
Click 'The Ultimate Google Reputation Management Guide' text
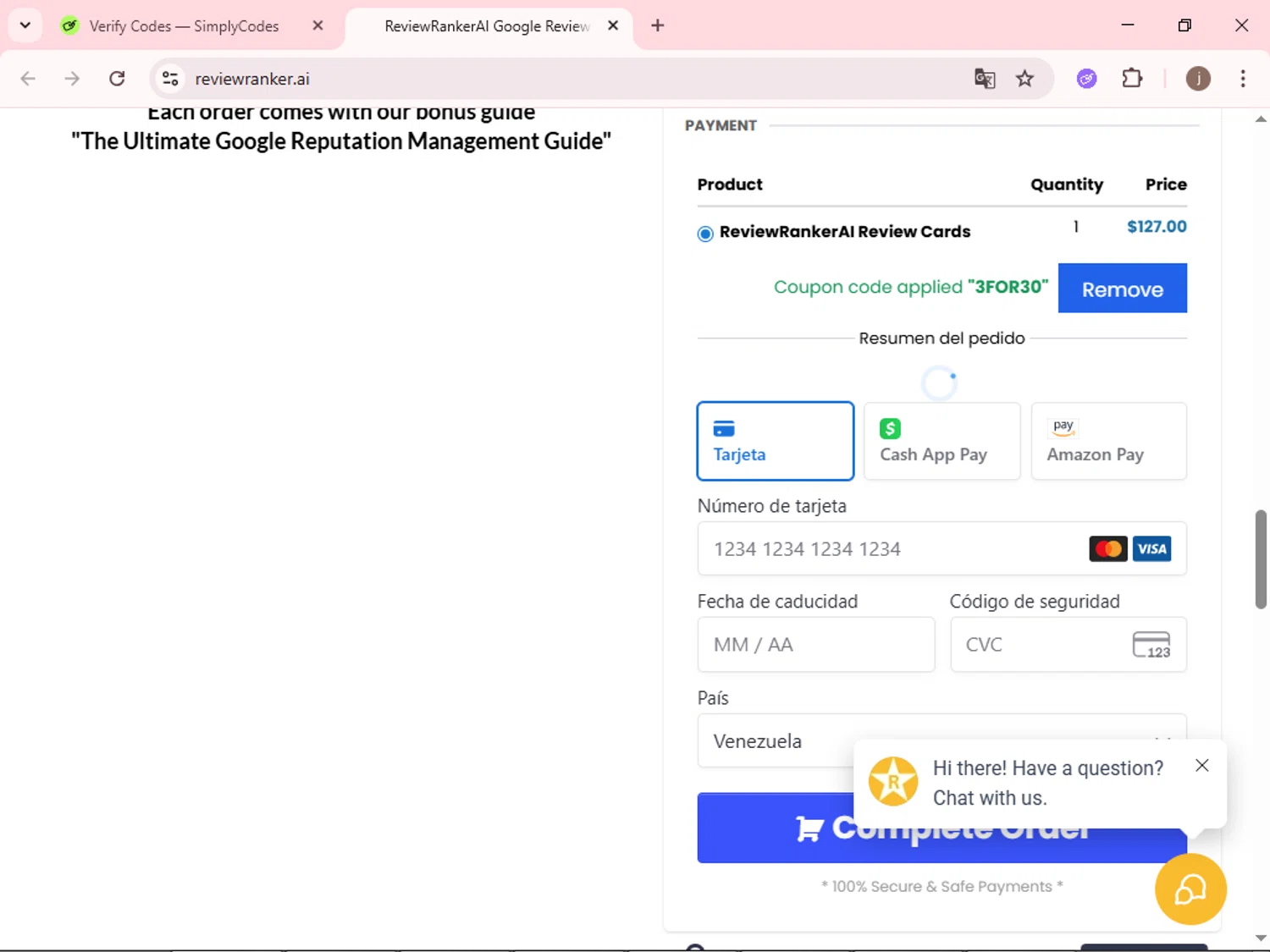(x=341, y=141)
